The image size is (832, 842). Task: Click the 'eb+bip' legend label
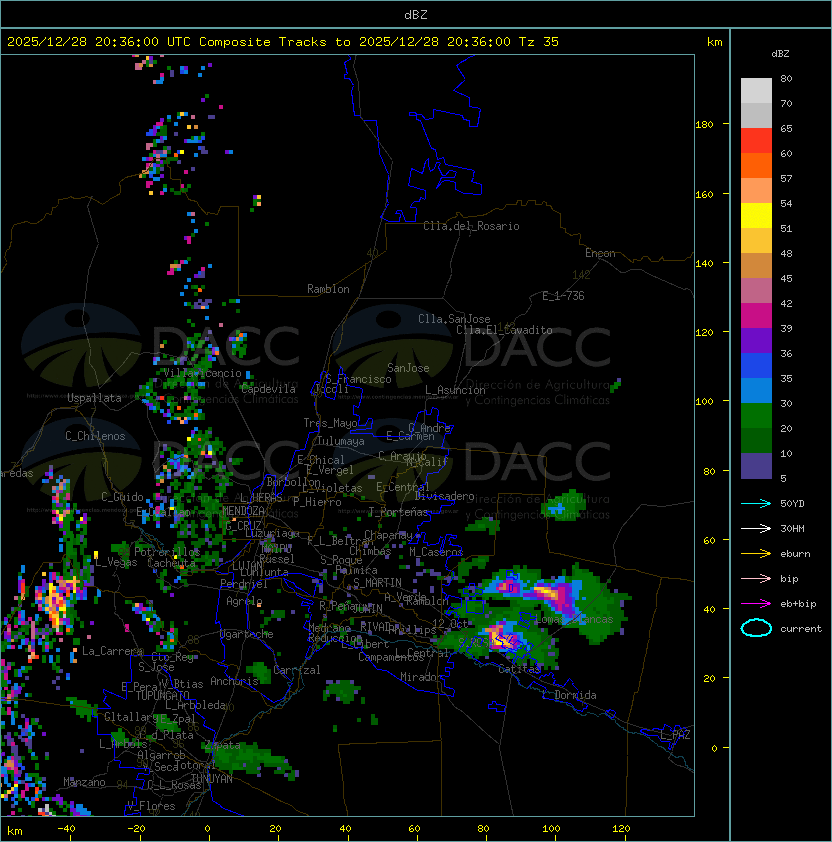798,604
